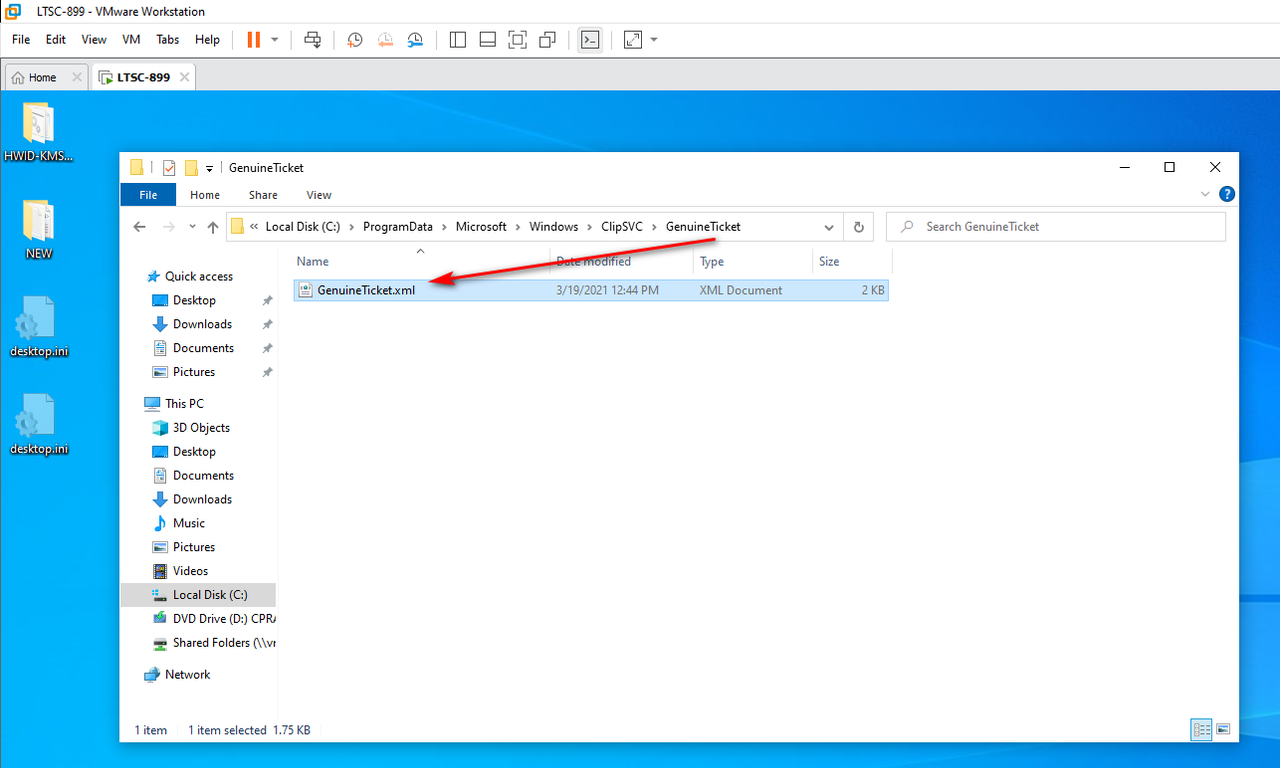This screenshot has height=768, width=1280.
Task: Open the VMware Help menu
Action: click(207, 39)
